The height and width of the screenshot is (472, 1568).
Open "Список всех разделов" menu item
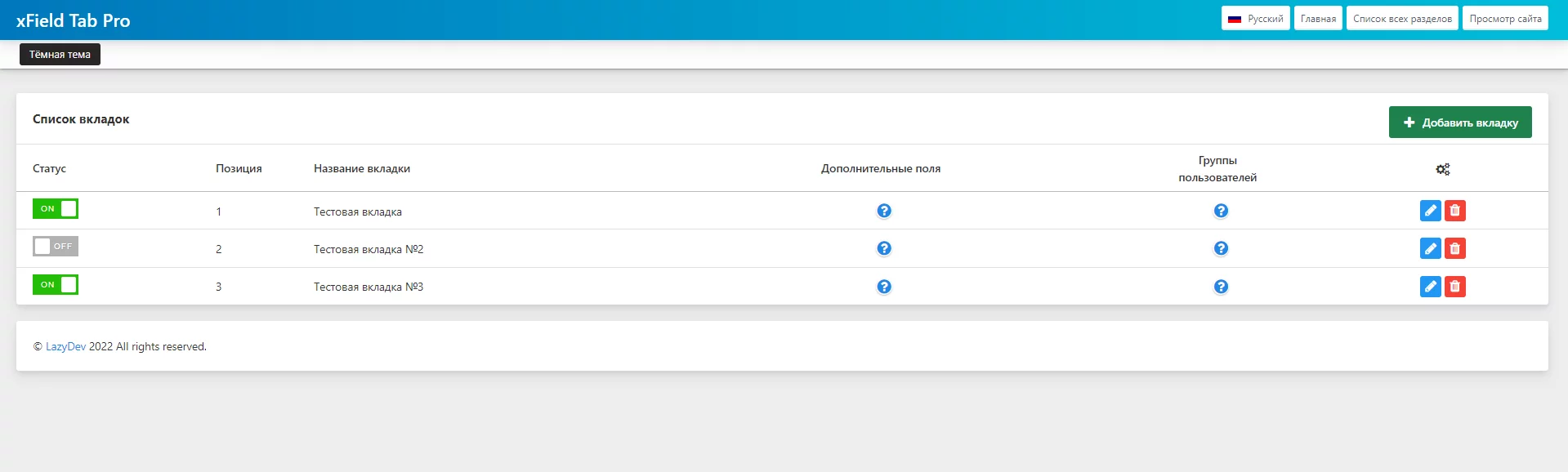[x=1401, y=19]
